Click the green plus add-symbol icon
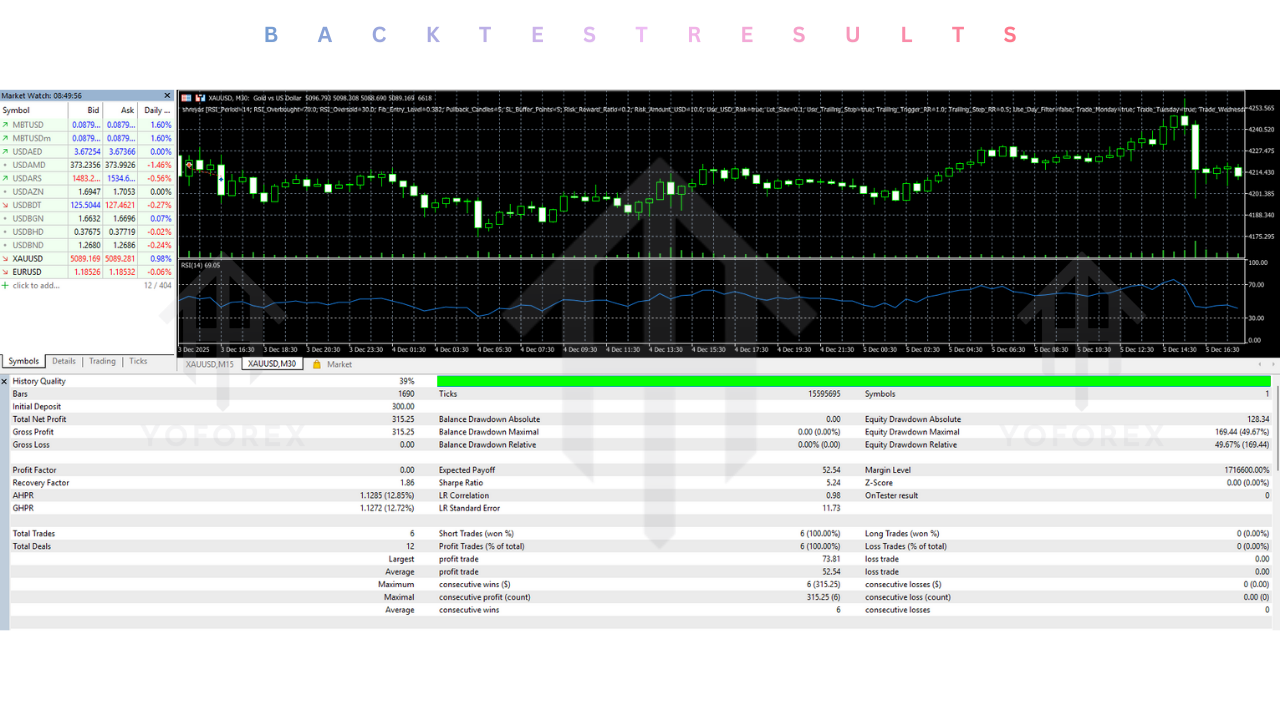The image size is (1280, 720). [x=5, y=286]
